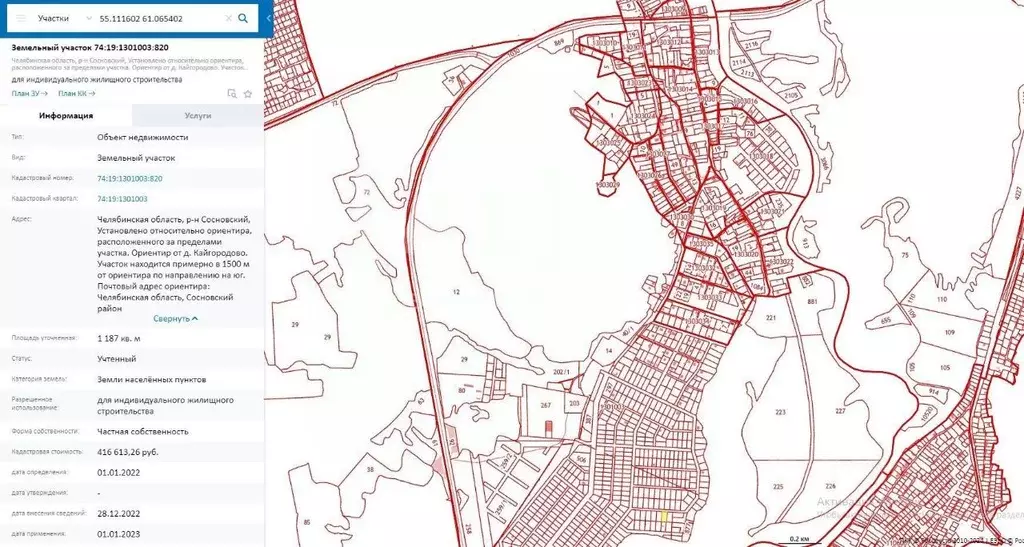Open cadastral quarter 74:19:1301003 link

coord(122,198)
